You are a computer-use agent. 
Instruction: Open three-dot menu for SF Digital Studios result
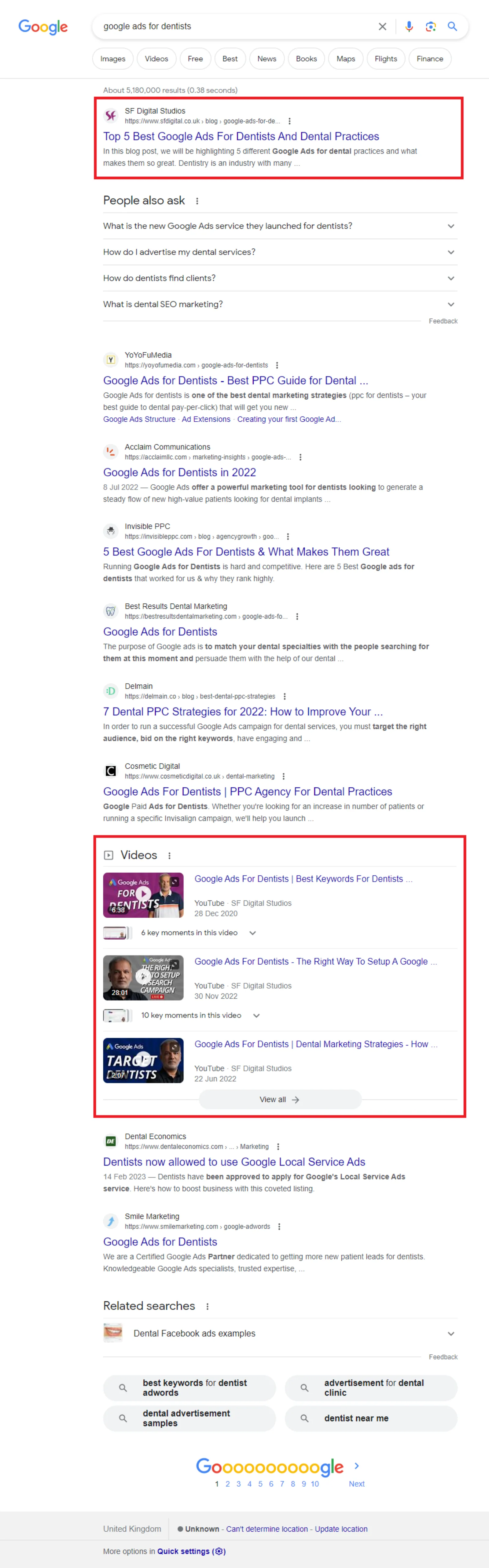click(289, 121)
